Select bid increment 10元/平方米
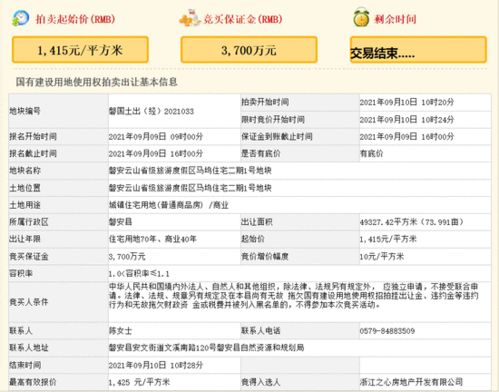The image size is (499, 392). pos(382,257)
